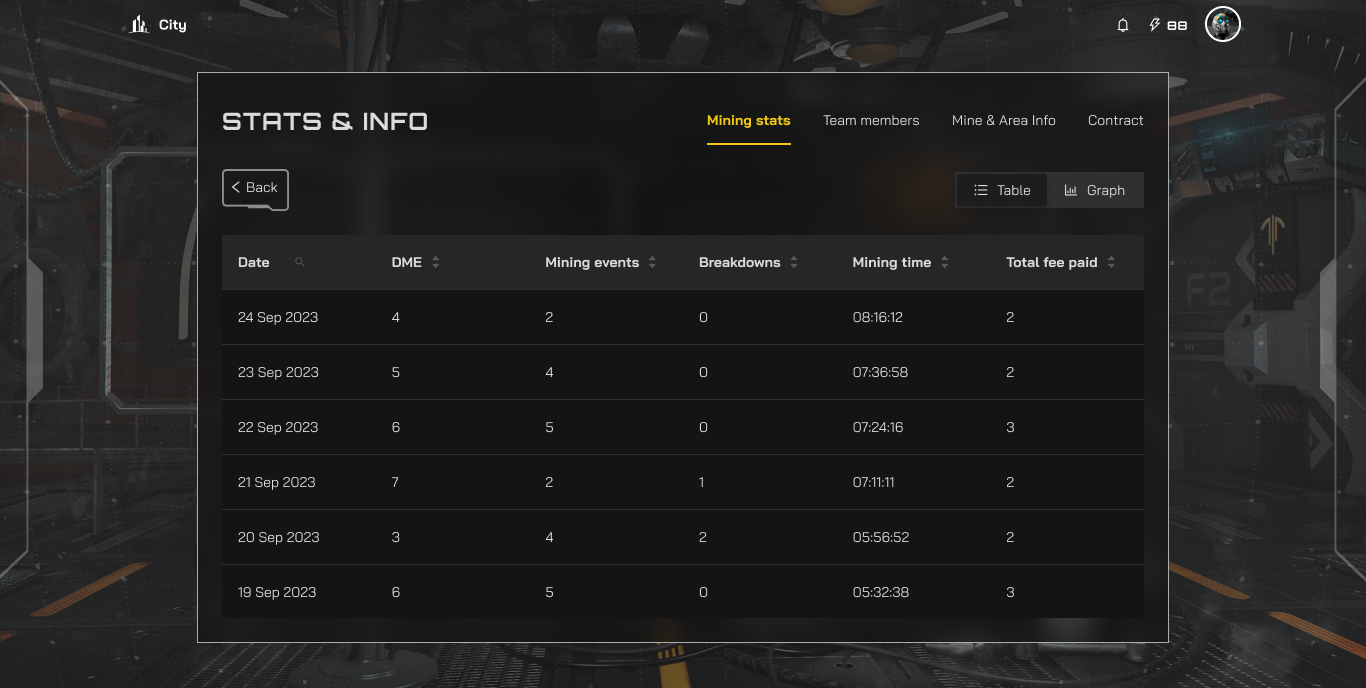Switch to Table view
Image resolution: width=1366 pixels, height=688 pixels.
[1002, 190]
